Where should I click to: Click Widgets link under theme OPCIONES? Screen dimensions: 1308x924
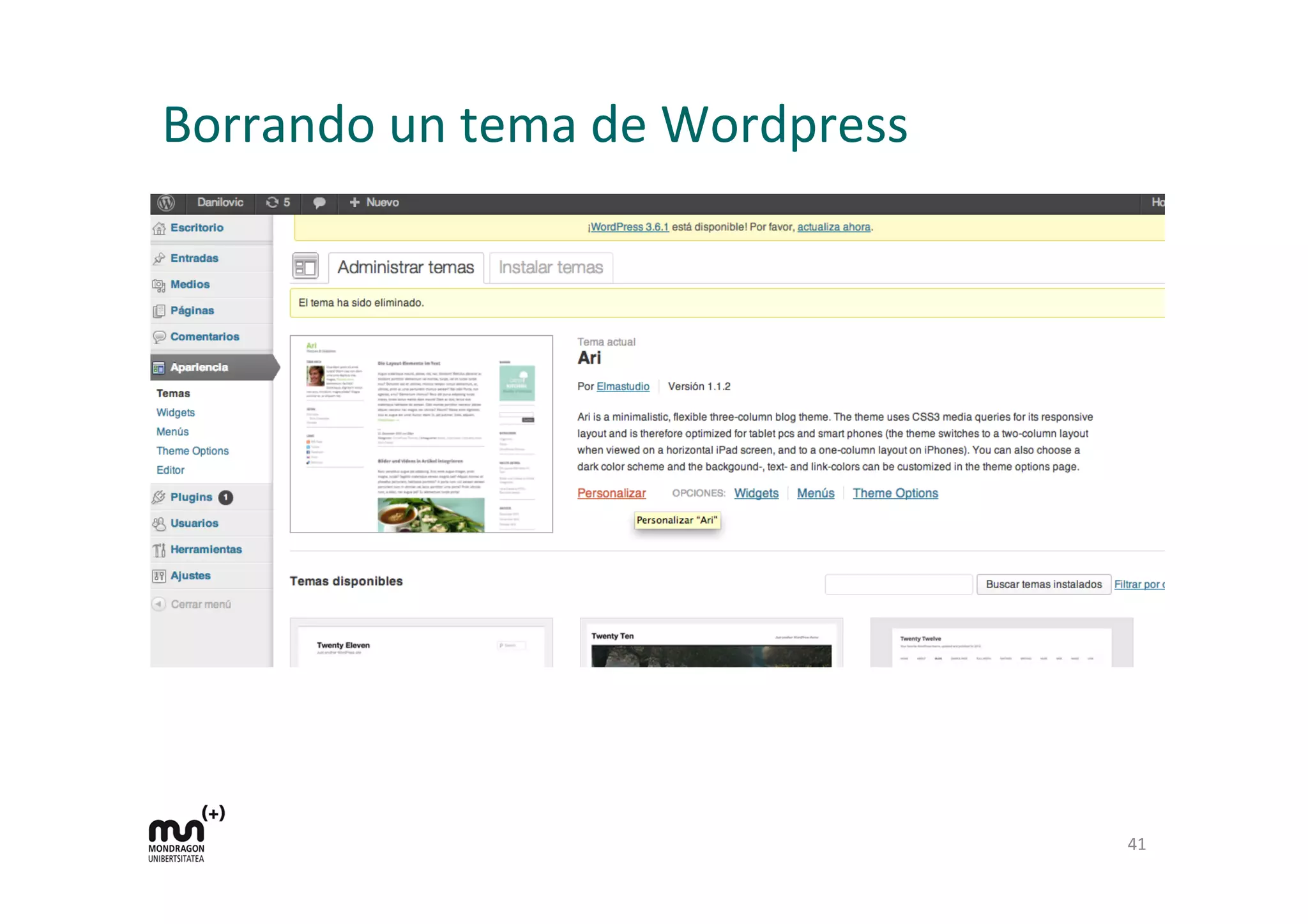coord(756,494)
